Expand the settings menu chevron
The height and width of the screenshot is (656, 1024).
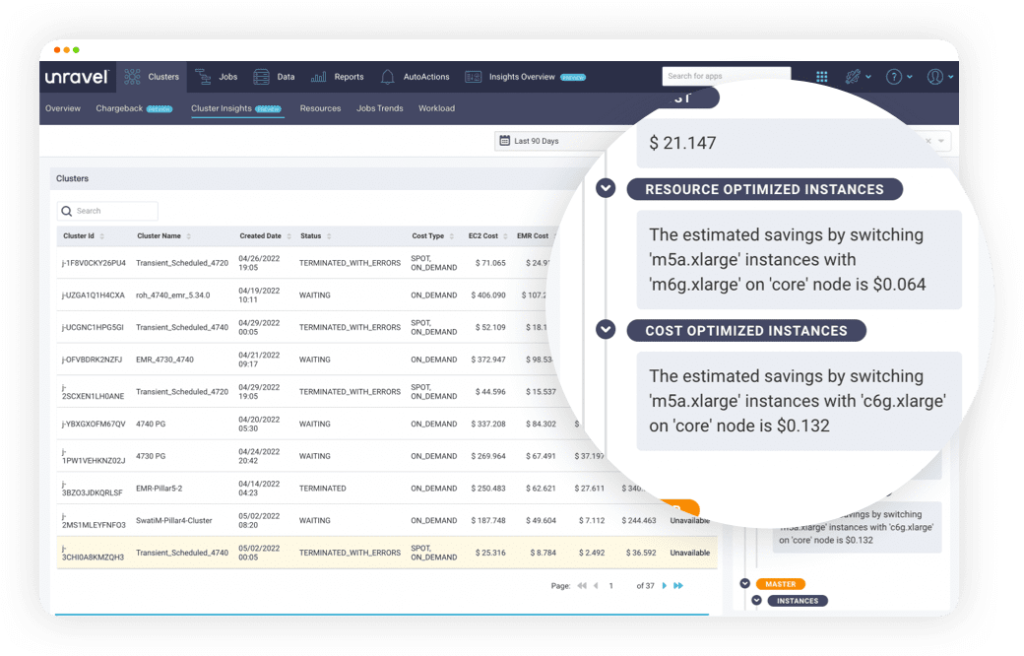[869, 77]
